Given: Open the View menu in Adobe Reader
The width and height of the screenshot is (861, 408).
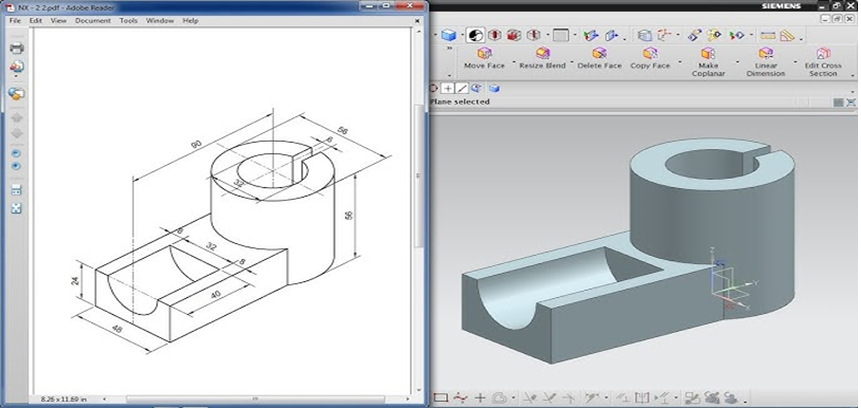Looking at the screenshot, I should 58,20.
